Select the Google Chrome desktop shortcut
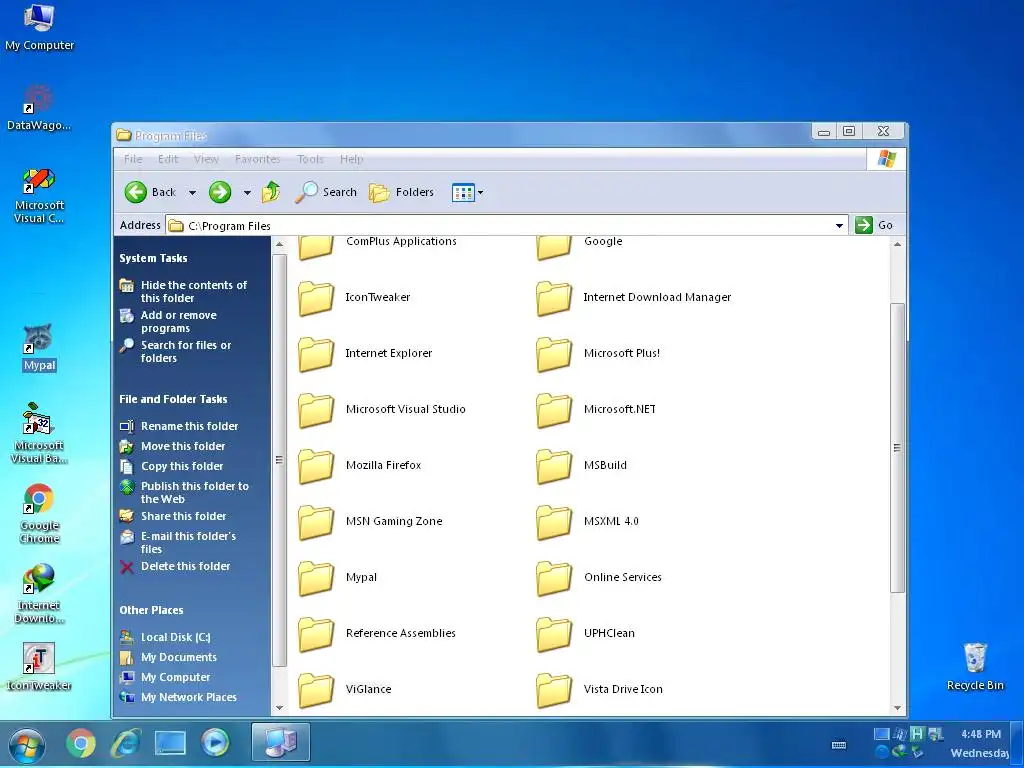Viewport: 1024px width, 768px height. 39,514
